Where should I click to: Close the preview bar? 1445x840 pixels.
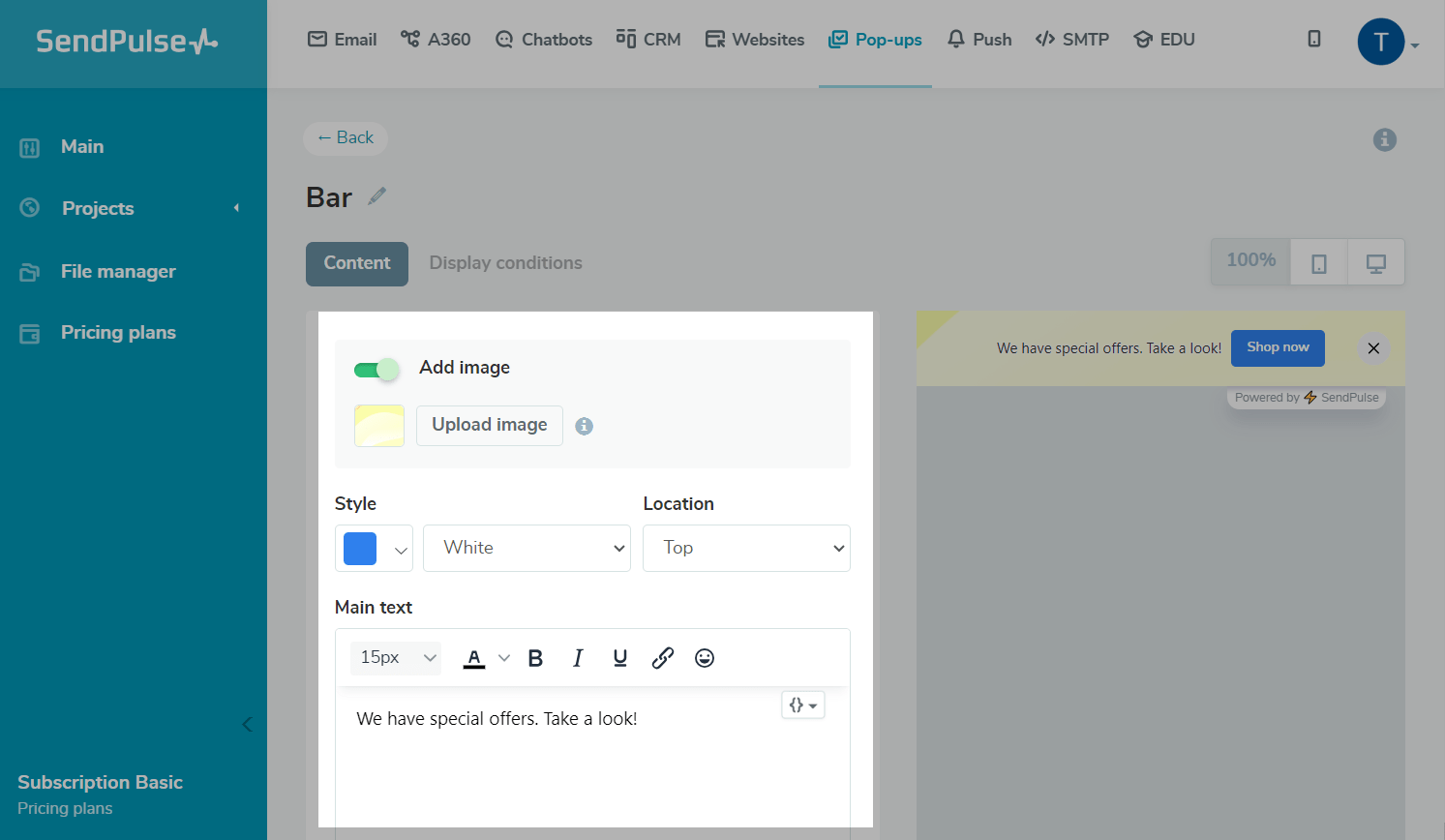point(1373,348)
